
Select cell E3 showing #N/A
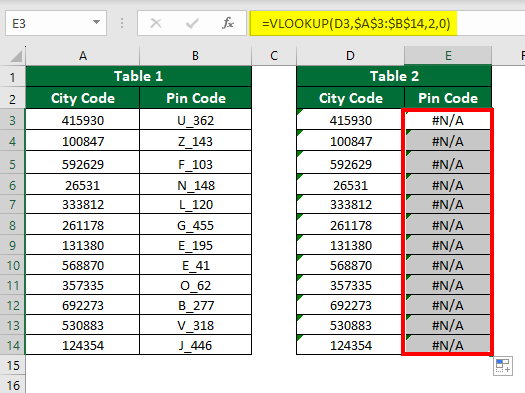(x=448, y=120)
